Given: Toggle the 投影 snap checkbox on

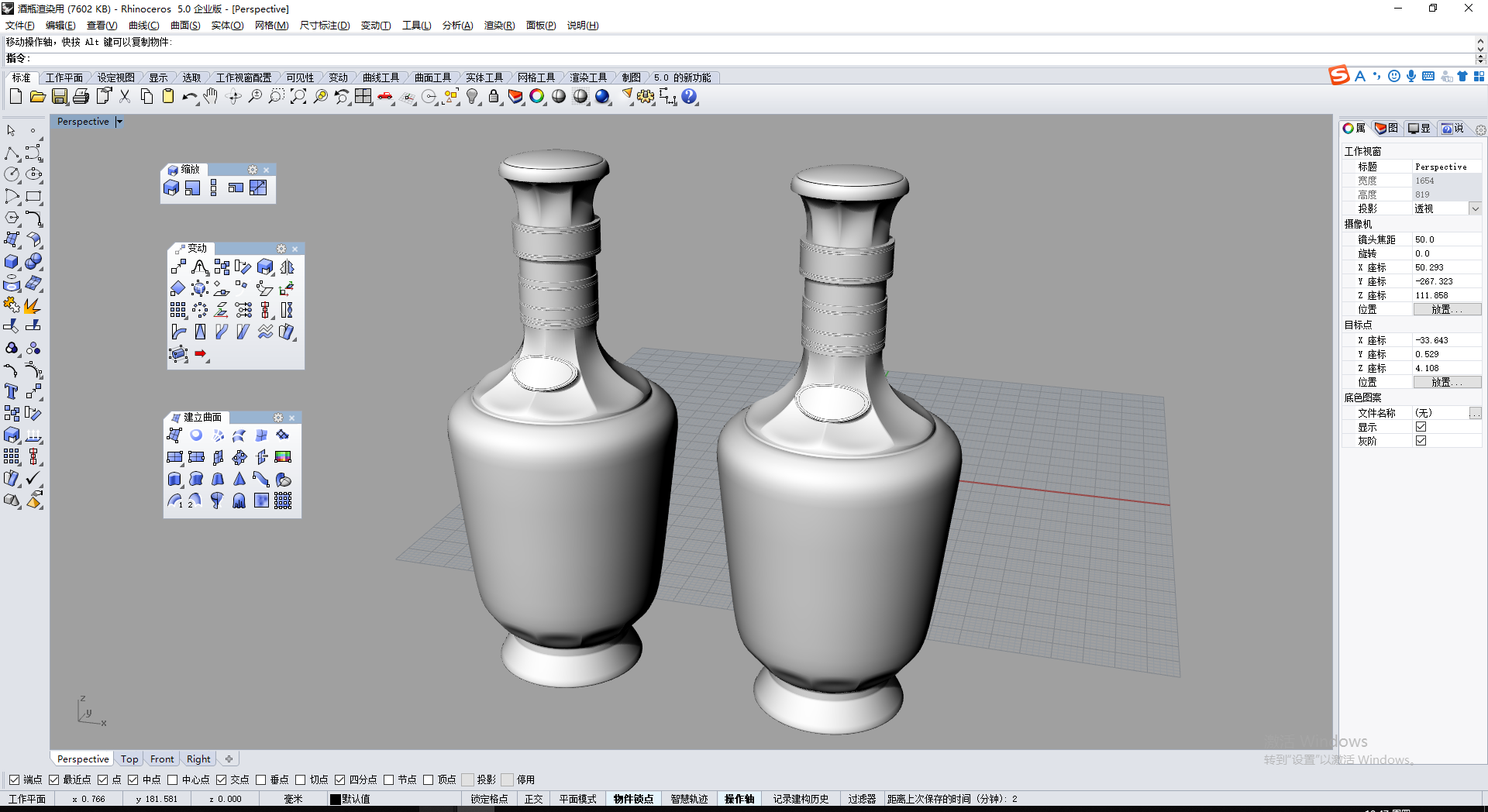Looking at the screenshot, I should coord(468,779).
